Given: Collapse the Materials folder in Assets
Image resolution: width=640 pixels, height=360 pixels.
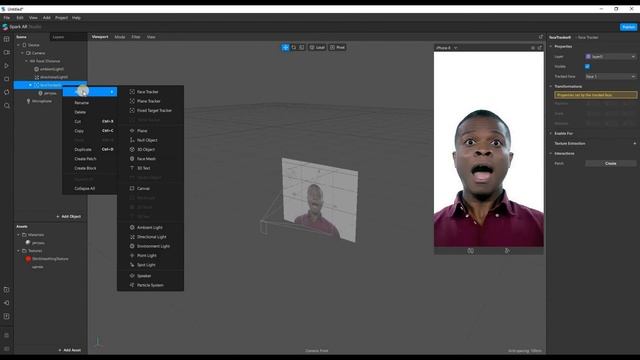Looking at the screenshot, I should click(18, 235).
